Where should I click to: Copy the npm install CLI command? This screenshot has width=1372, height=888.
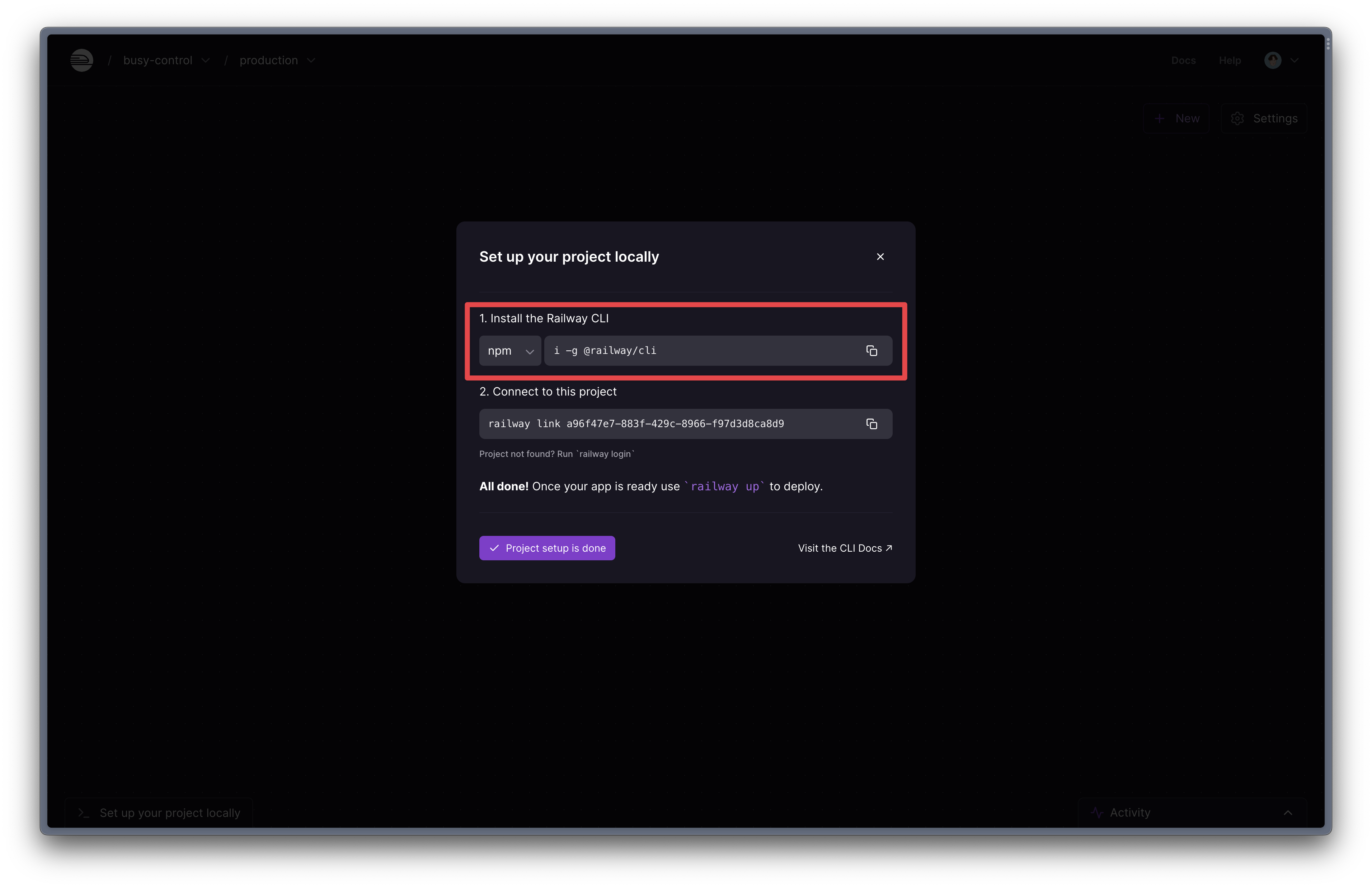pos(872,350)
